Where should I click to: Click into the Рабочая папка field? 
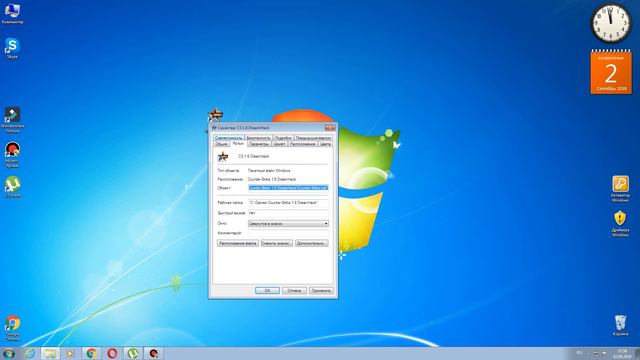288,202
